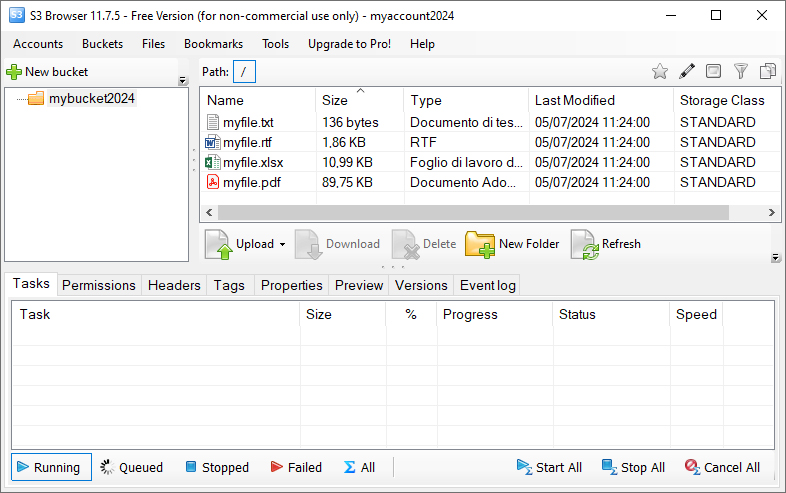Click Stop All tasks button
This screenshot has width=786, height=493.
[633, 467]
